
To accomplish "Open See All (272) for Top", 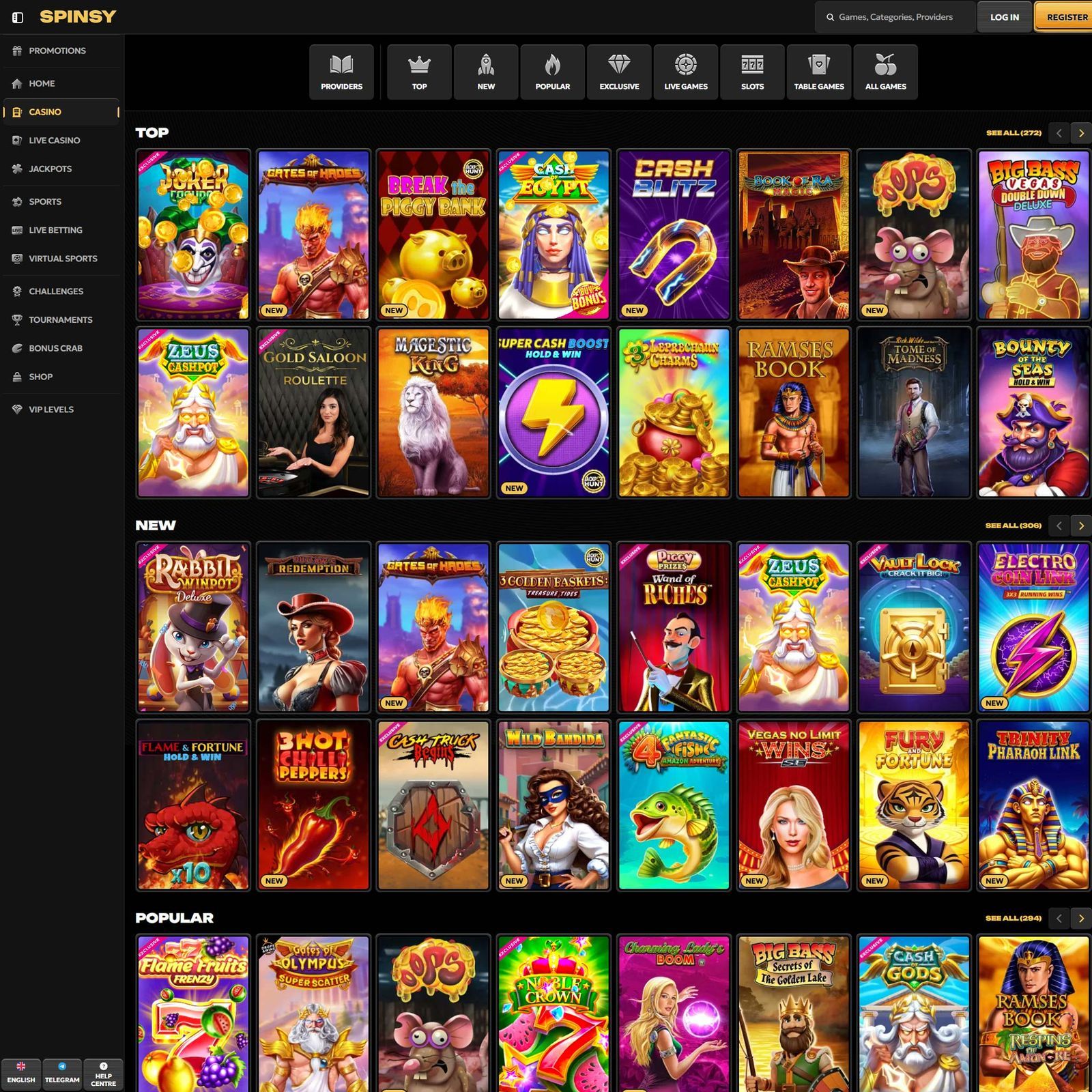I will 1014,133.
